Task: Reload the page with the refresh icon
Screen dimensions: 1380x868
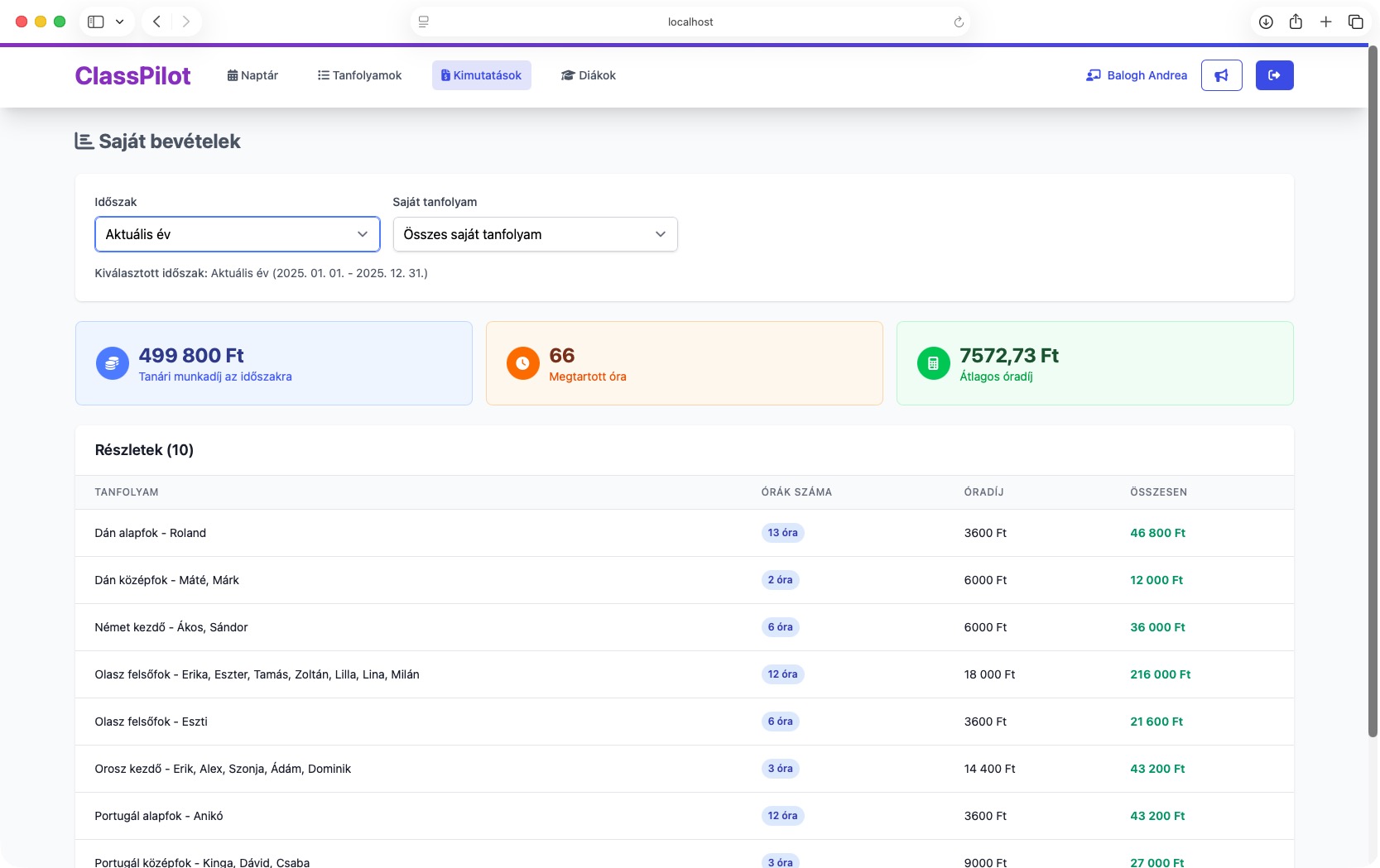Action: pyautogui.click(x=959, y=22)
